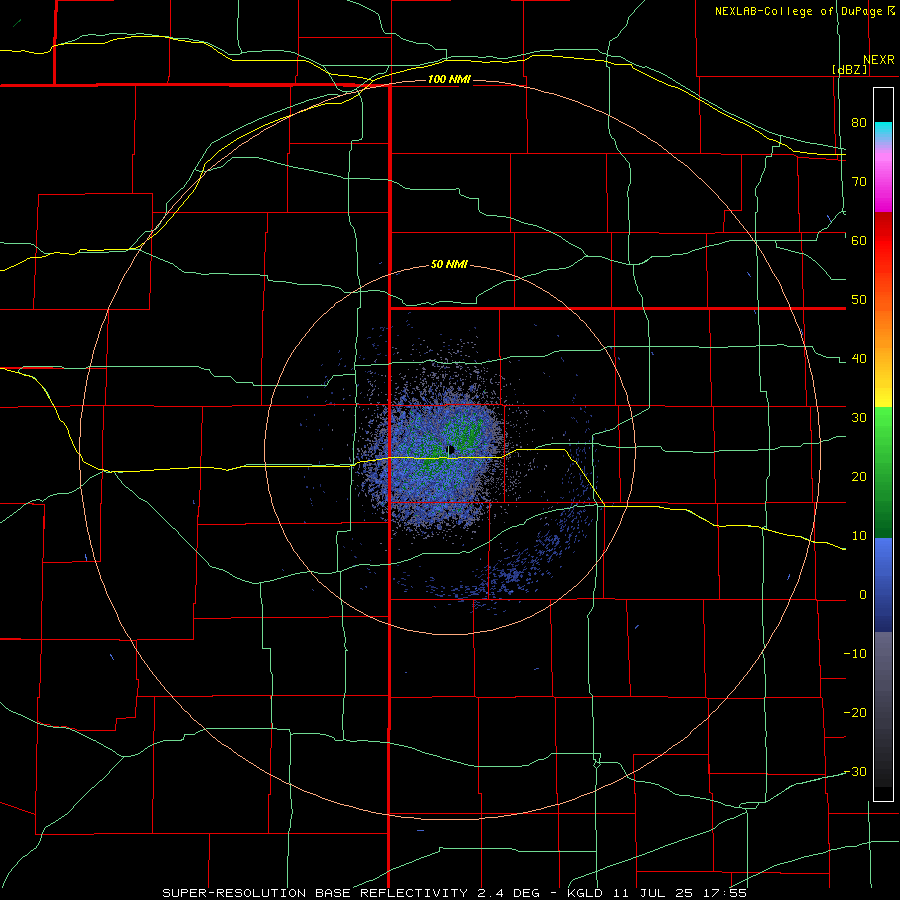Click the orange band of the color bar
The image size is (900, 900).
883,327
